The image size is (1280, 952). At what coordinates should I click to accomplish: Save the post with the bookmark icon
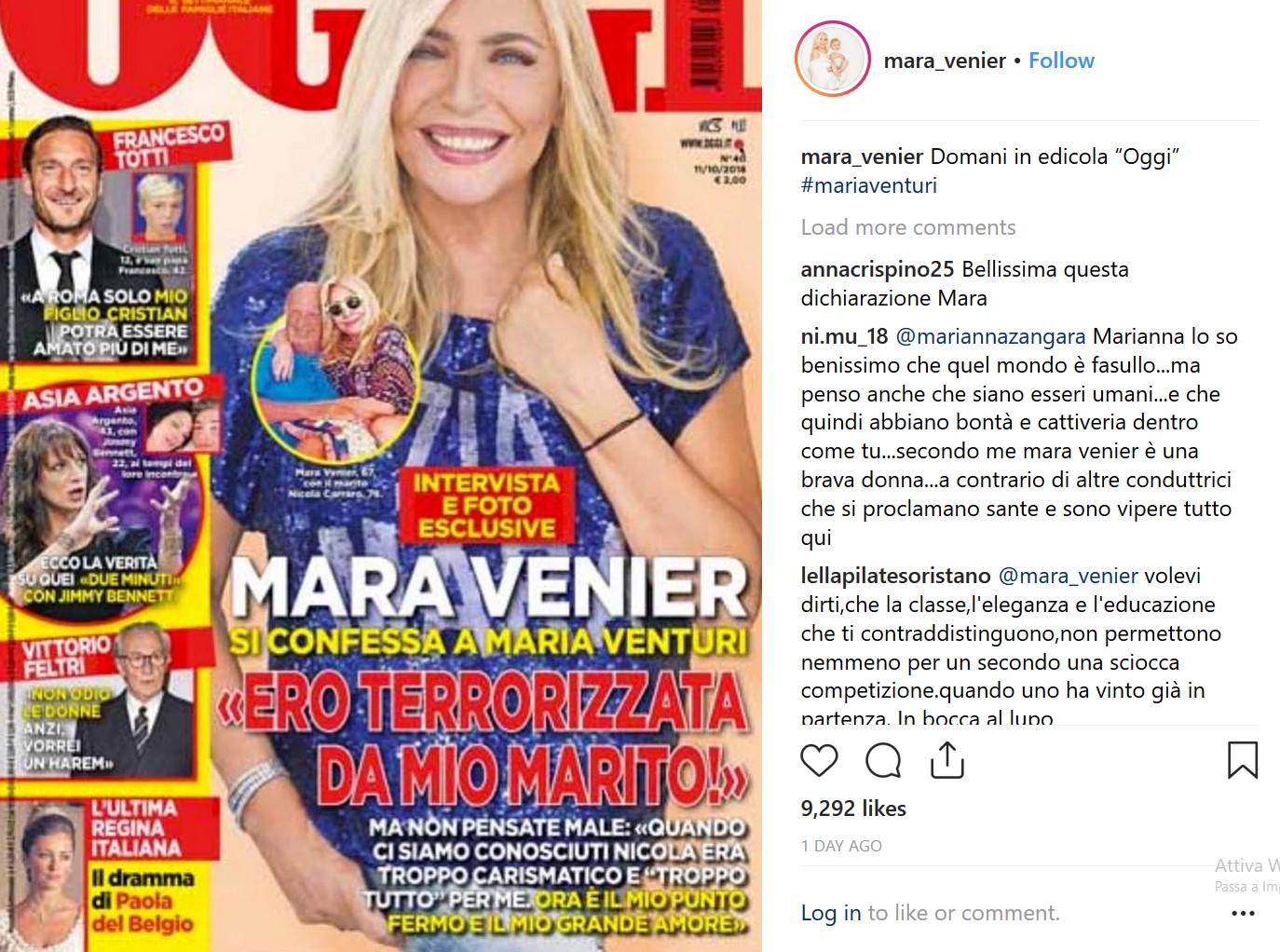[1243, 760]
